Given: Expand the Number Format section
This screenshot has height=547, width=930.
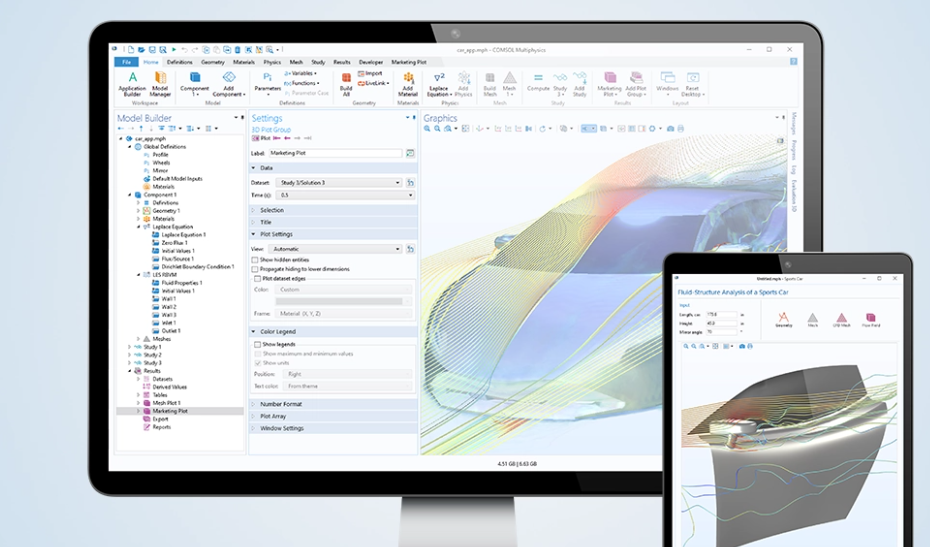Looking at the screenshot, I should click(333, 404).
